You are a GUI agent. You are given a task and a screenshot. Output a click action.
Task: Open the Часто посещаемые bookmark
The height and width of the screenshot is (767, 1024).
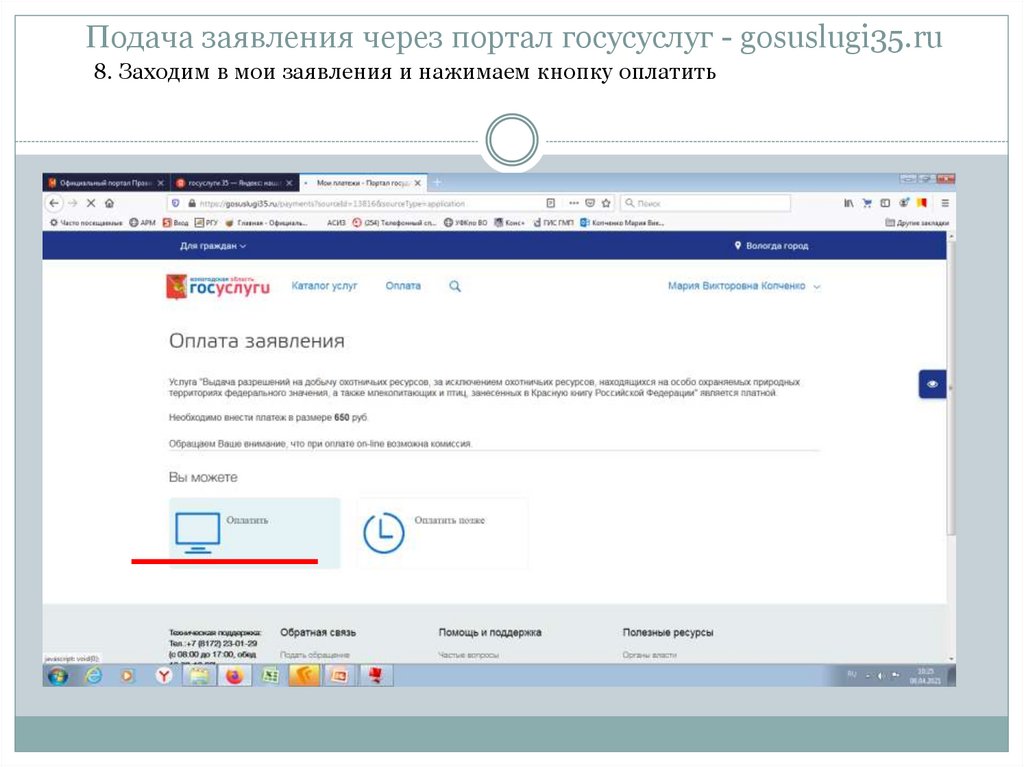(x=86, y=223)
